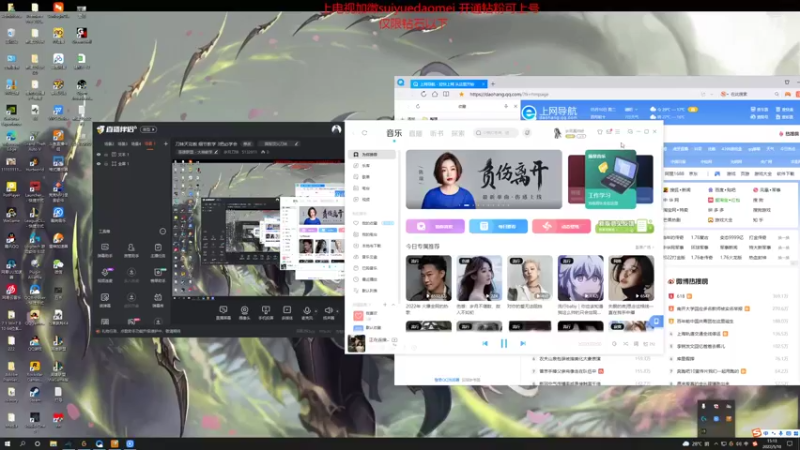Click the bookmark star in the browser address bar
This screenshot has height=450, width=800.
pyautogui.click(x=461, y=94)
